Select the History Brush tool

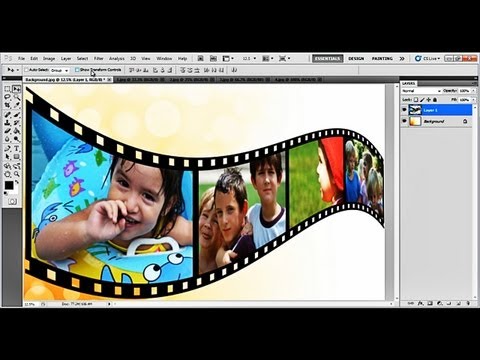(x=16, y=123)
